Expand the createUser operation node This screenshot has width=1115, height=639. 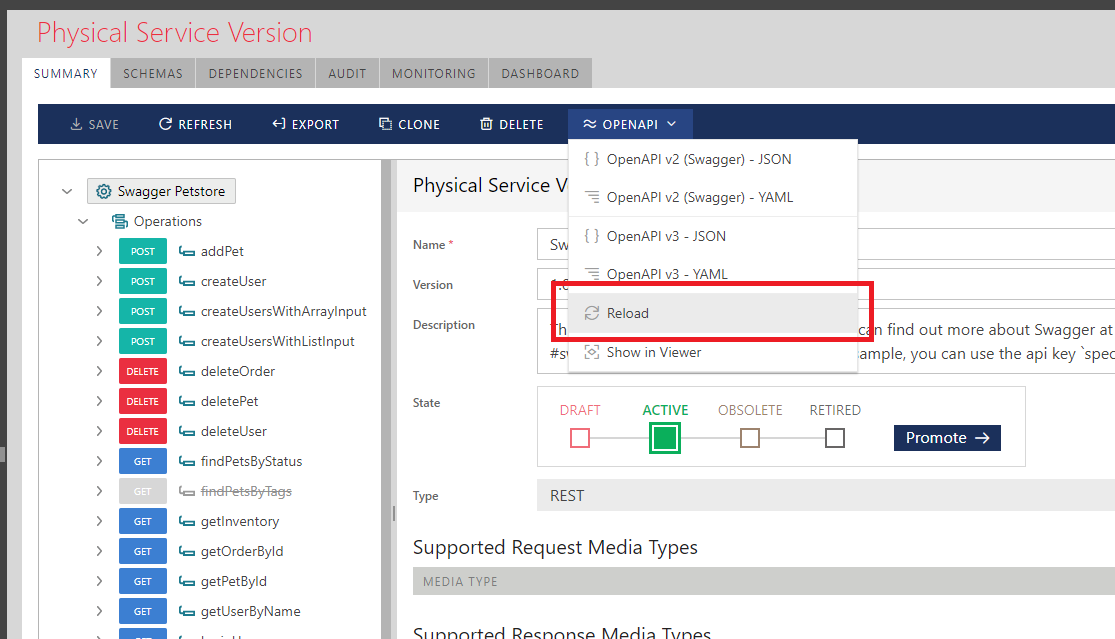click(99, 281)
